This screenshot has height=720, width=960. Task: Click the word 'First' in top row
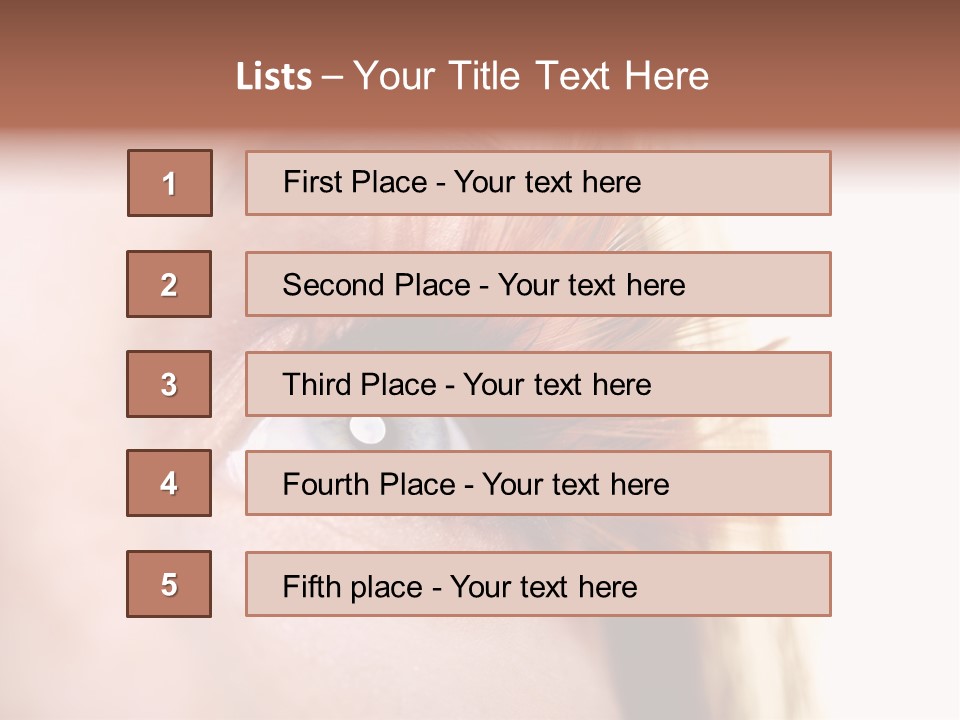[312, 182]
